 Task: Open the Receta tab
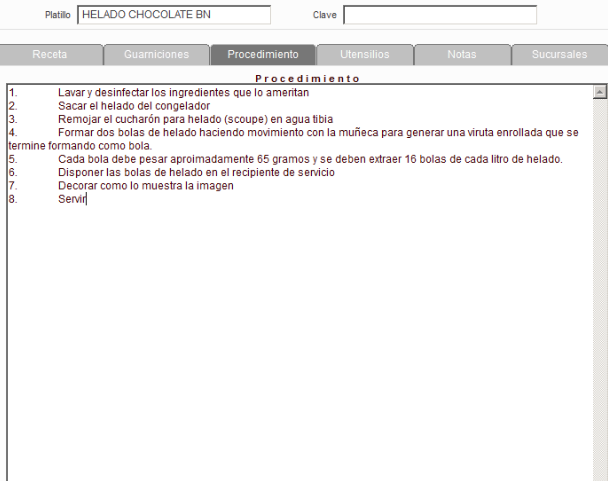50,55
